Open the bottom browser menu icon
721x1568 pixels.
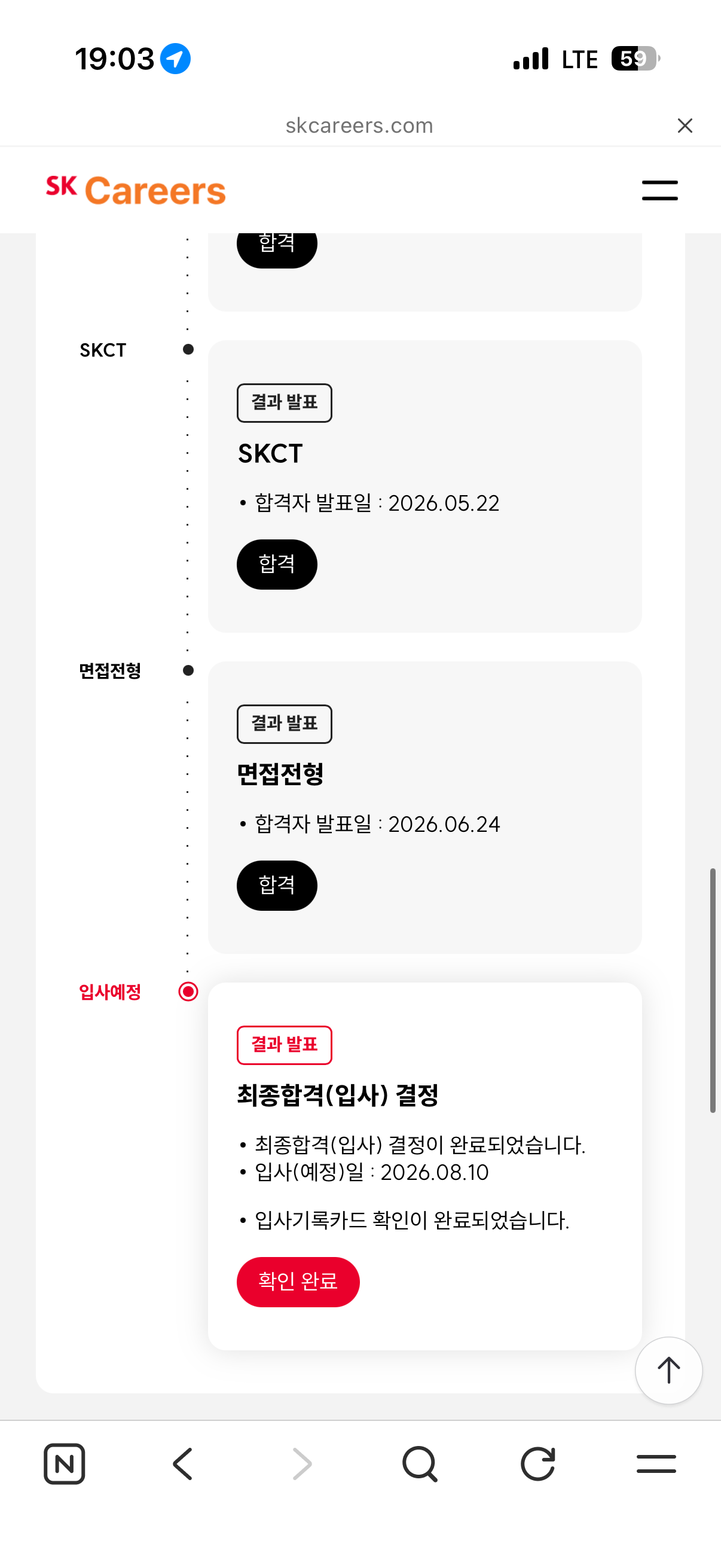(x=656, y=1464)
